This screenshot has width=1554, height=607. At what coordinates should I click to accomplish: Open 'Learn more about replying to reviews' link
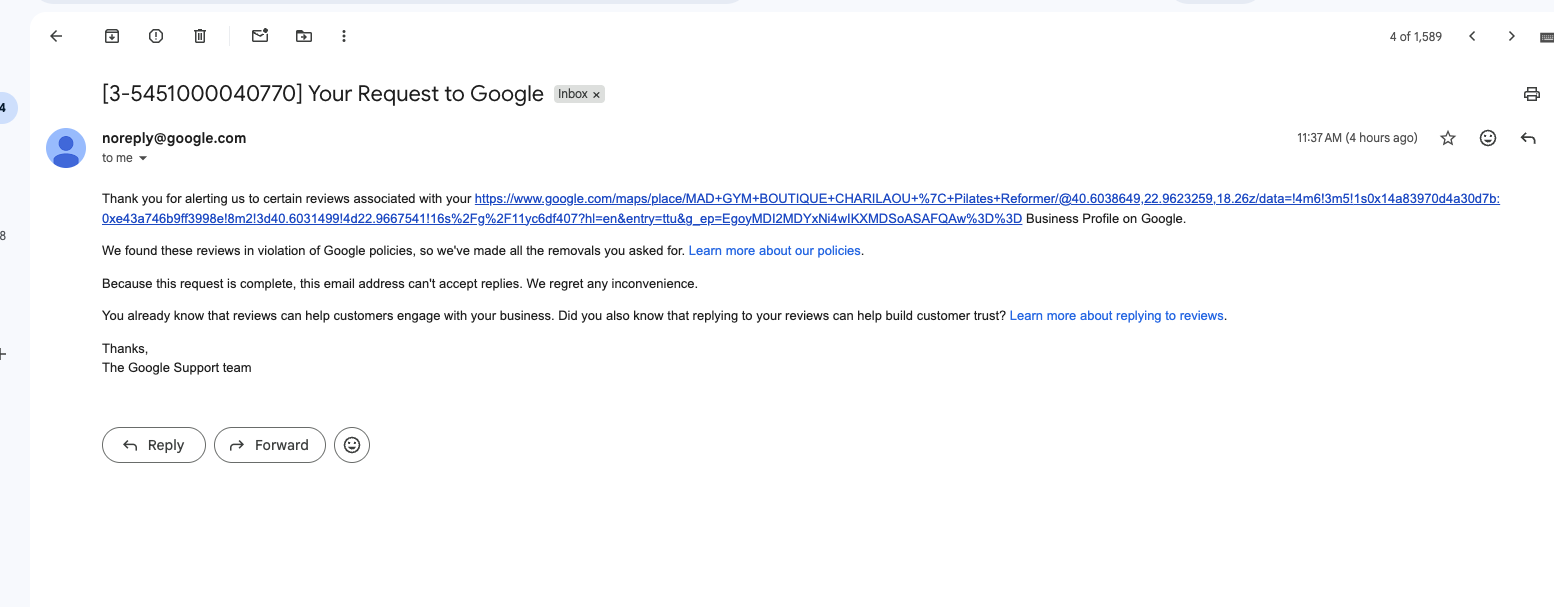click(x=1117, y=316)
